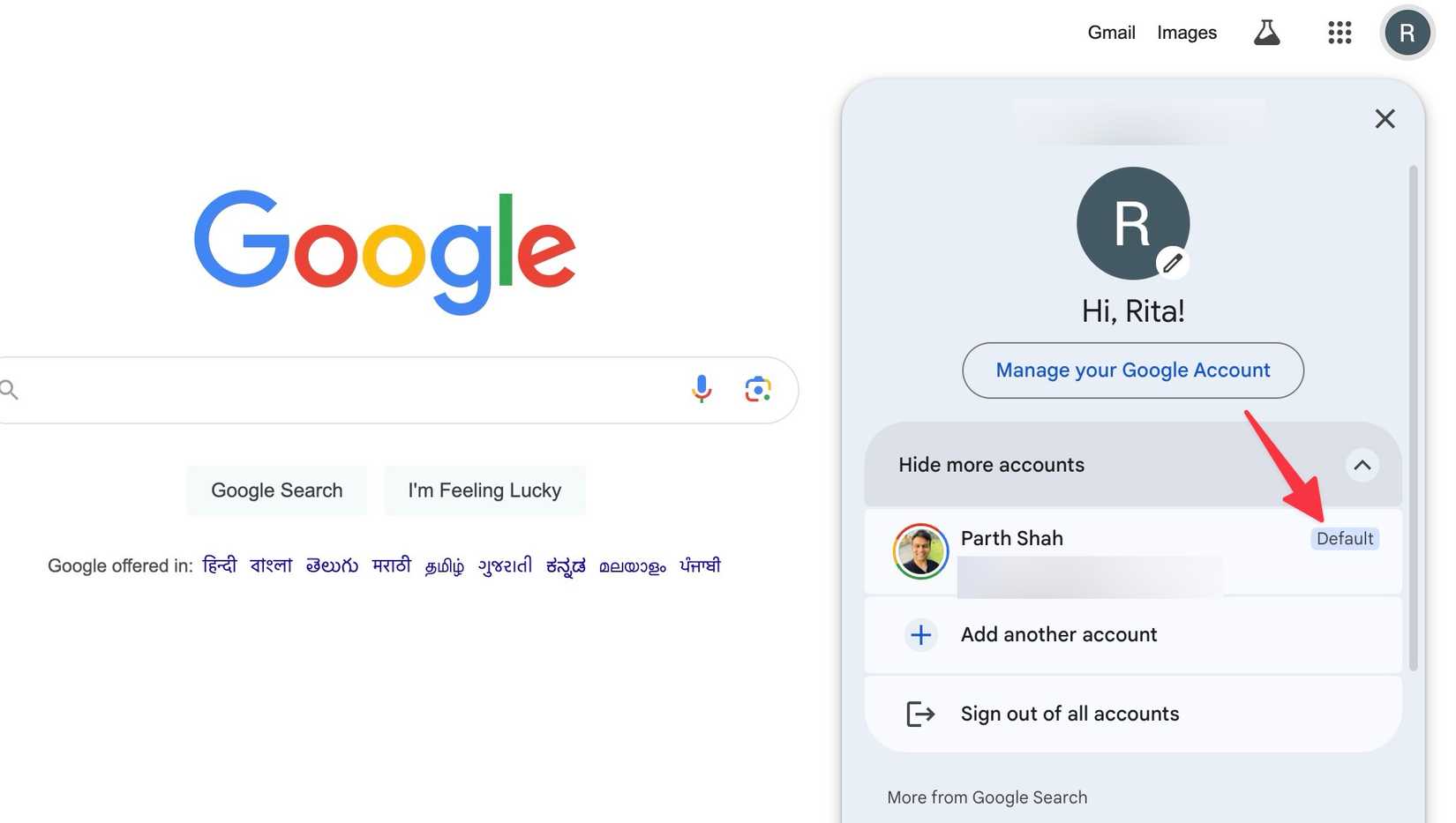Click the Google Search button

276,490
